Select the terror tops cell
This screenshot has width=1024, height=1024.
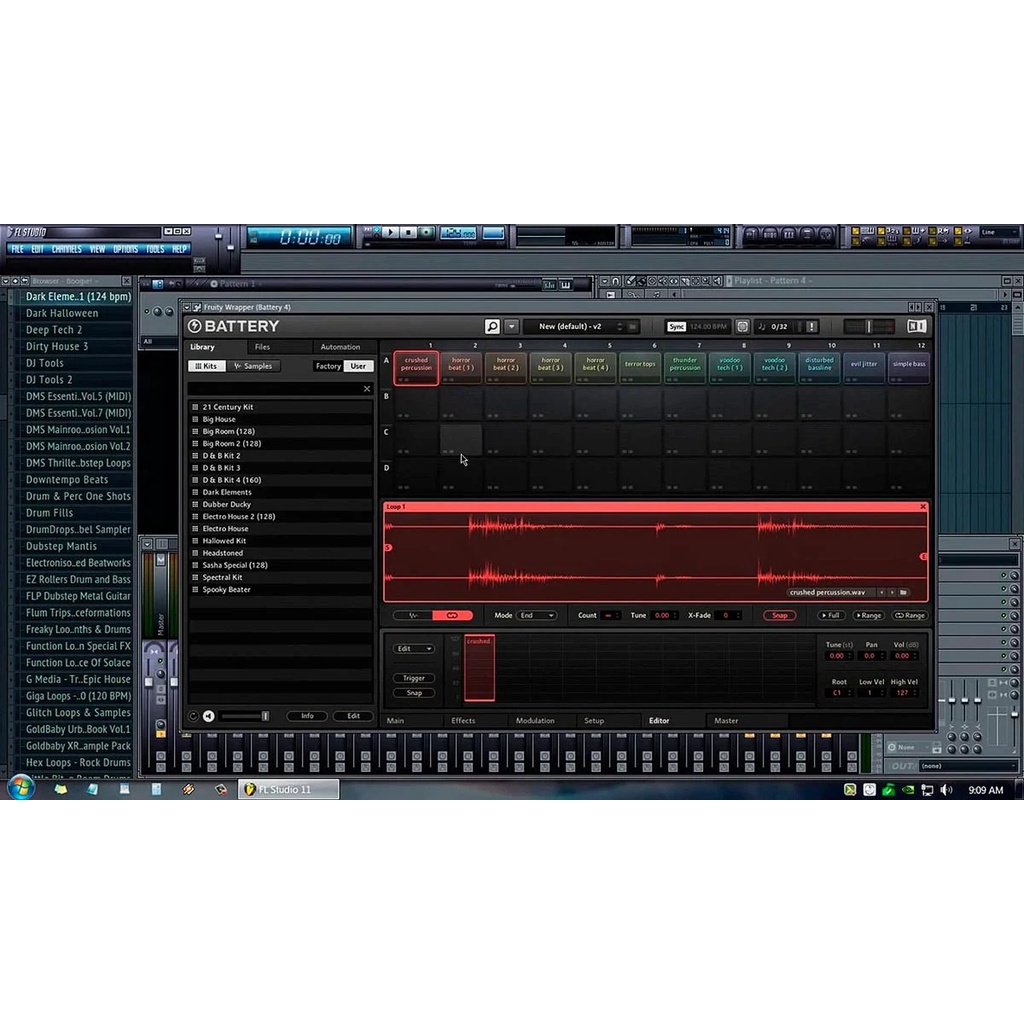(x=640, y=368)
